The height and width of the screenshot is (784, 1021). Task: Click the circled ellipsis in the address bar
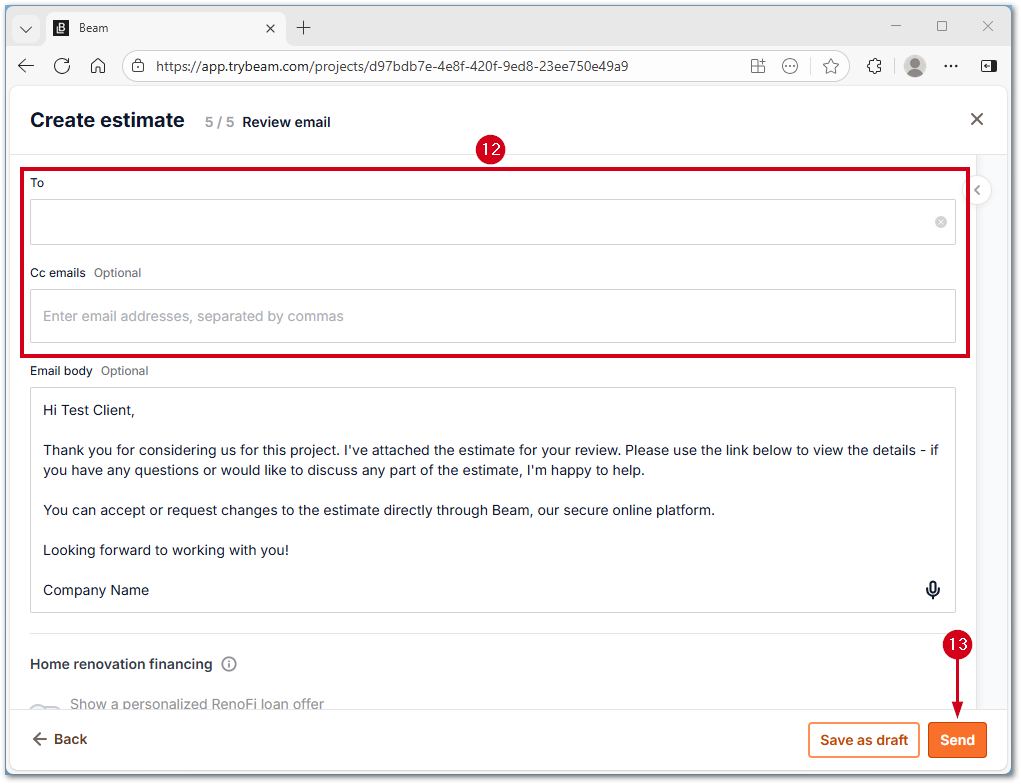click(790, 65)
